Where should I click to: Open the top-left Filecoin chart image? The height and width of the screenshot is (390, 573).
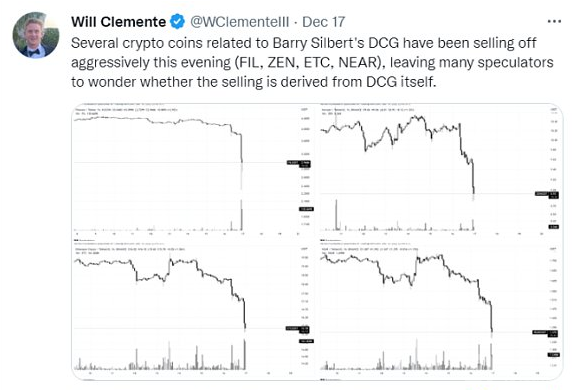194,171
